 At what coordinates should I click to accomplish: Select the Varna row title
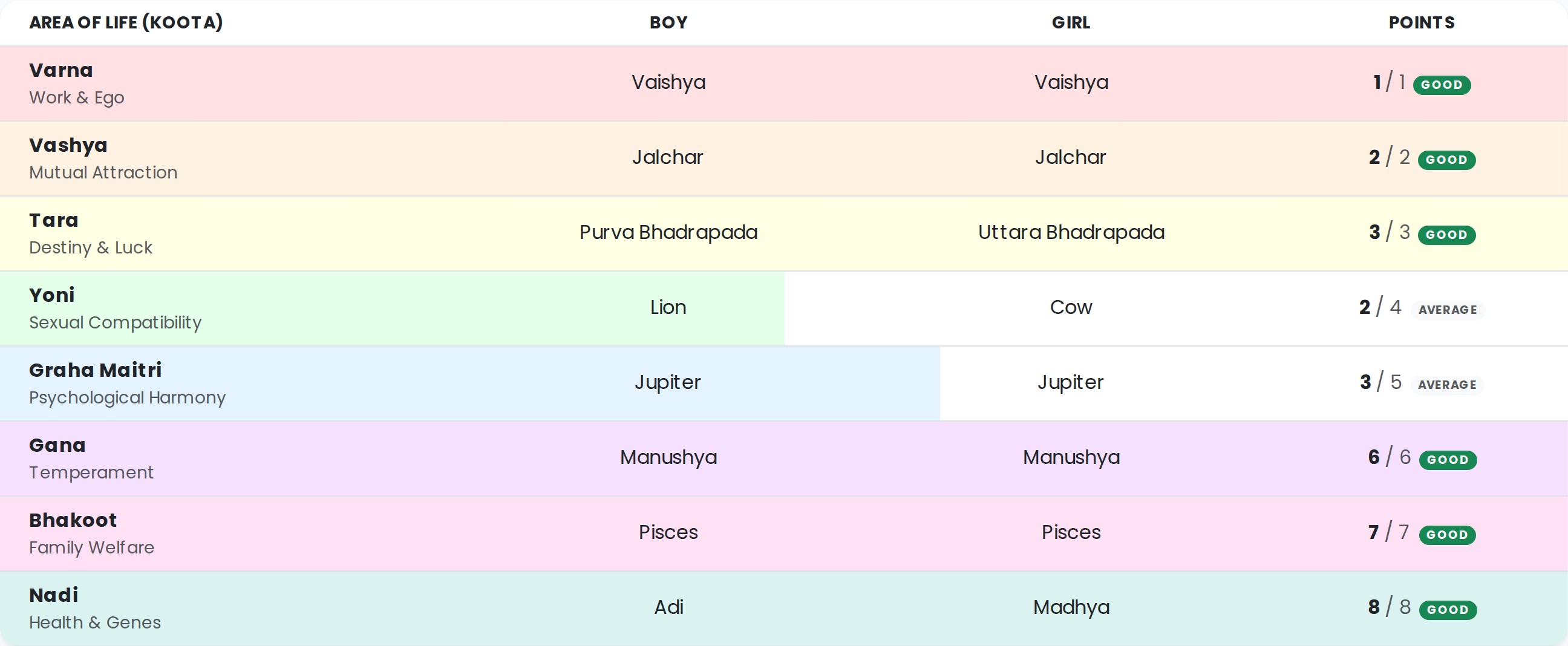coord(61,70)
